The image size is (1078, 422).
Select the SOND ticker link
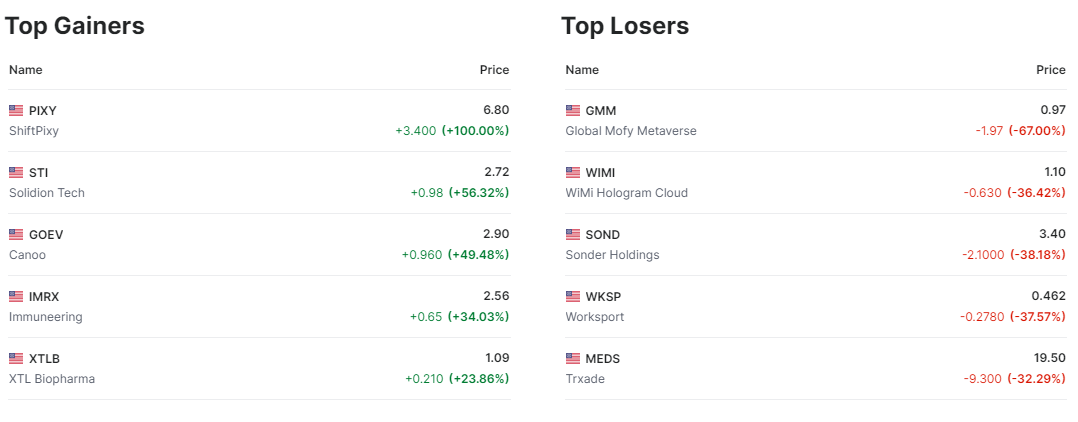602,235
